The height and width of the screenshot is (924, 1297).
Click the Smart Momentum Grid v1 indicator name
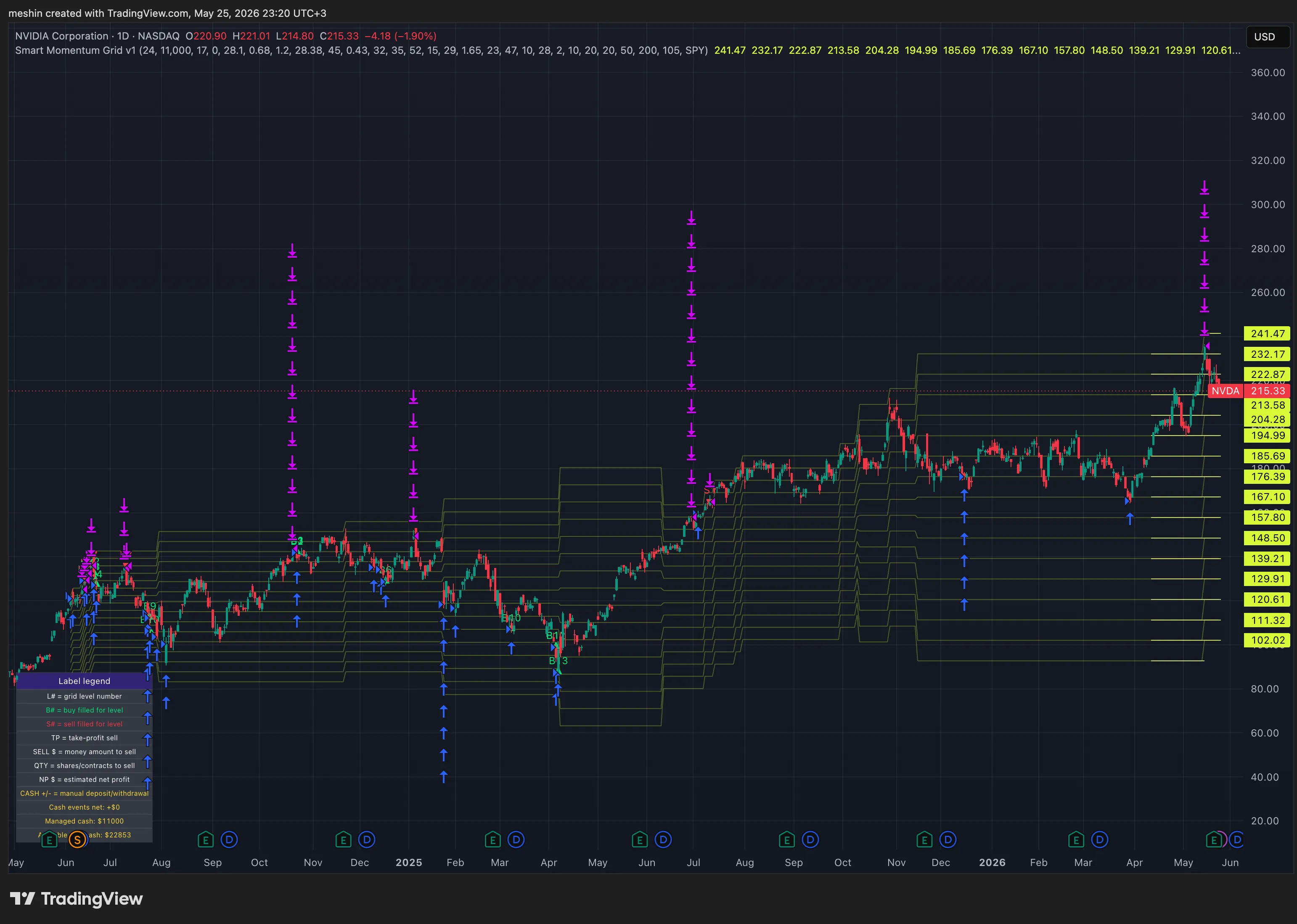[x=76, y=50]
